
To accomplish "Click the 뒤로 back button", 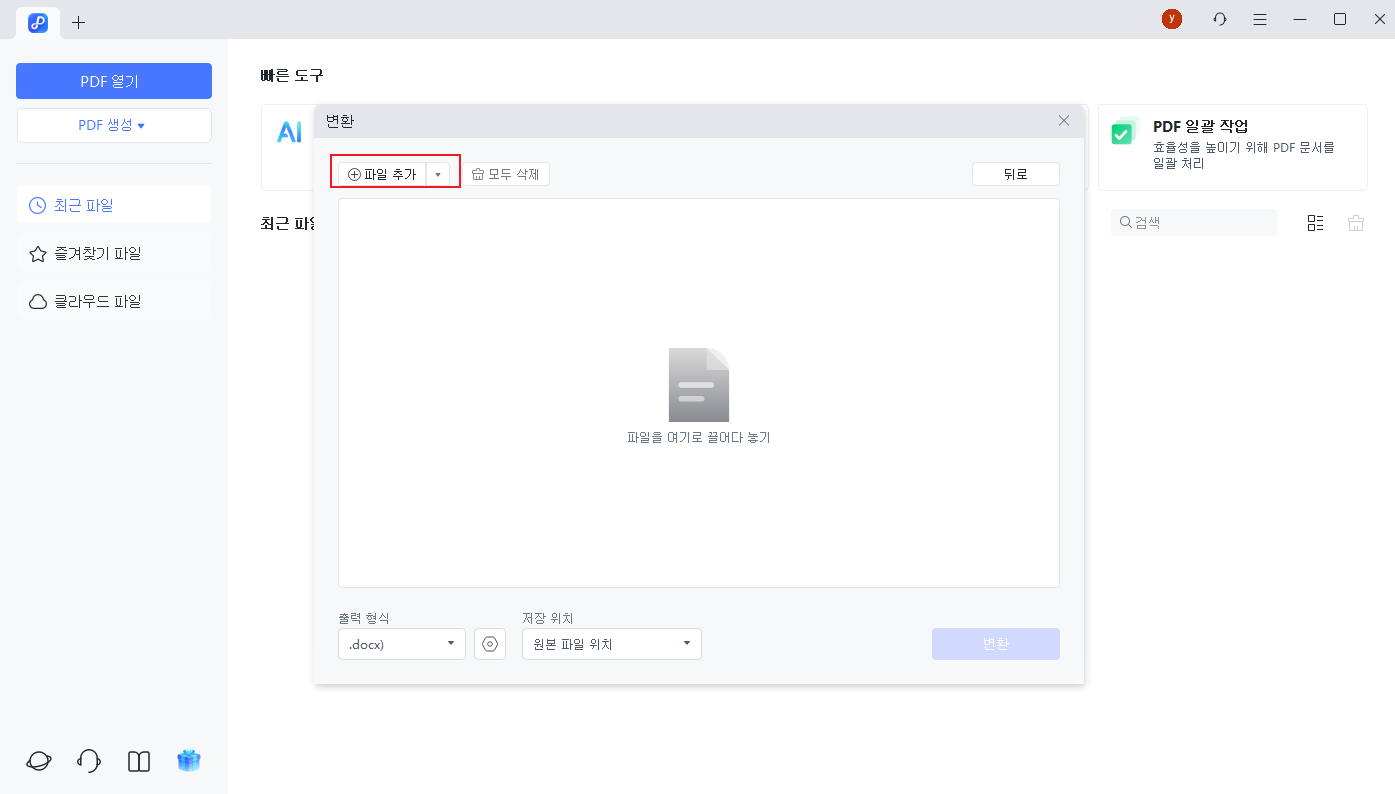I will point(1015,173).
